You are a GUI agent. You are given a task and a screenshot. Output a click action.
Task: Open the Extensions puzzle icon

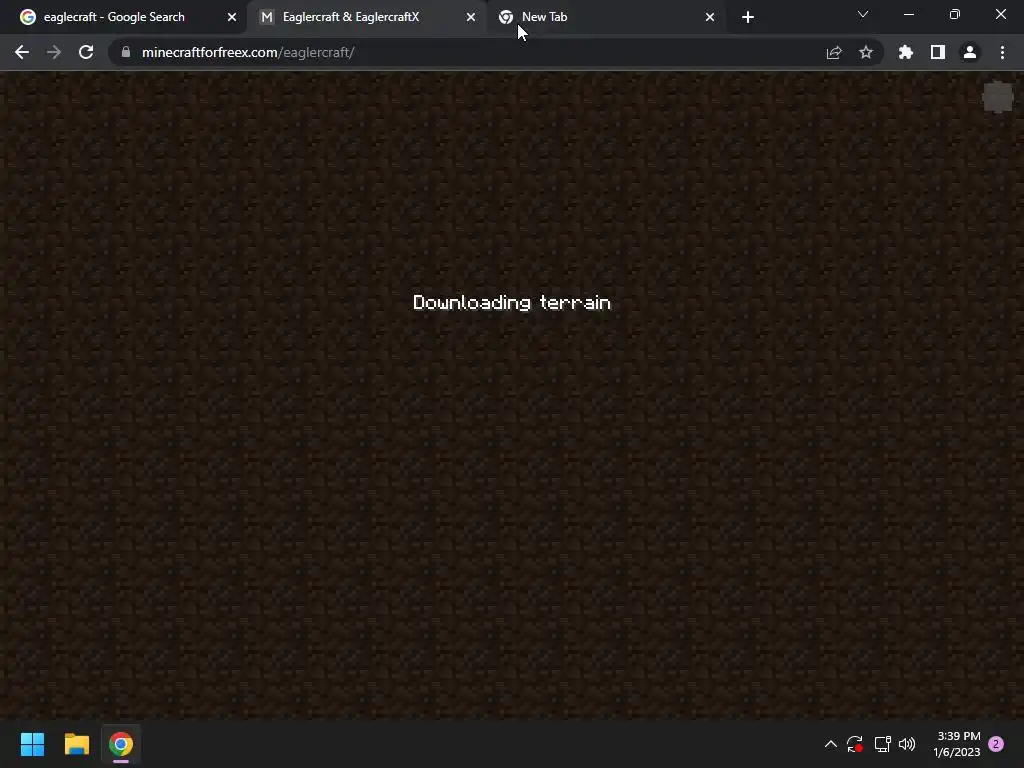click(x=906, y=52)
